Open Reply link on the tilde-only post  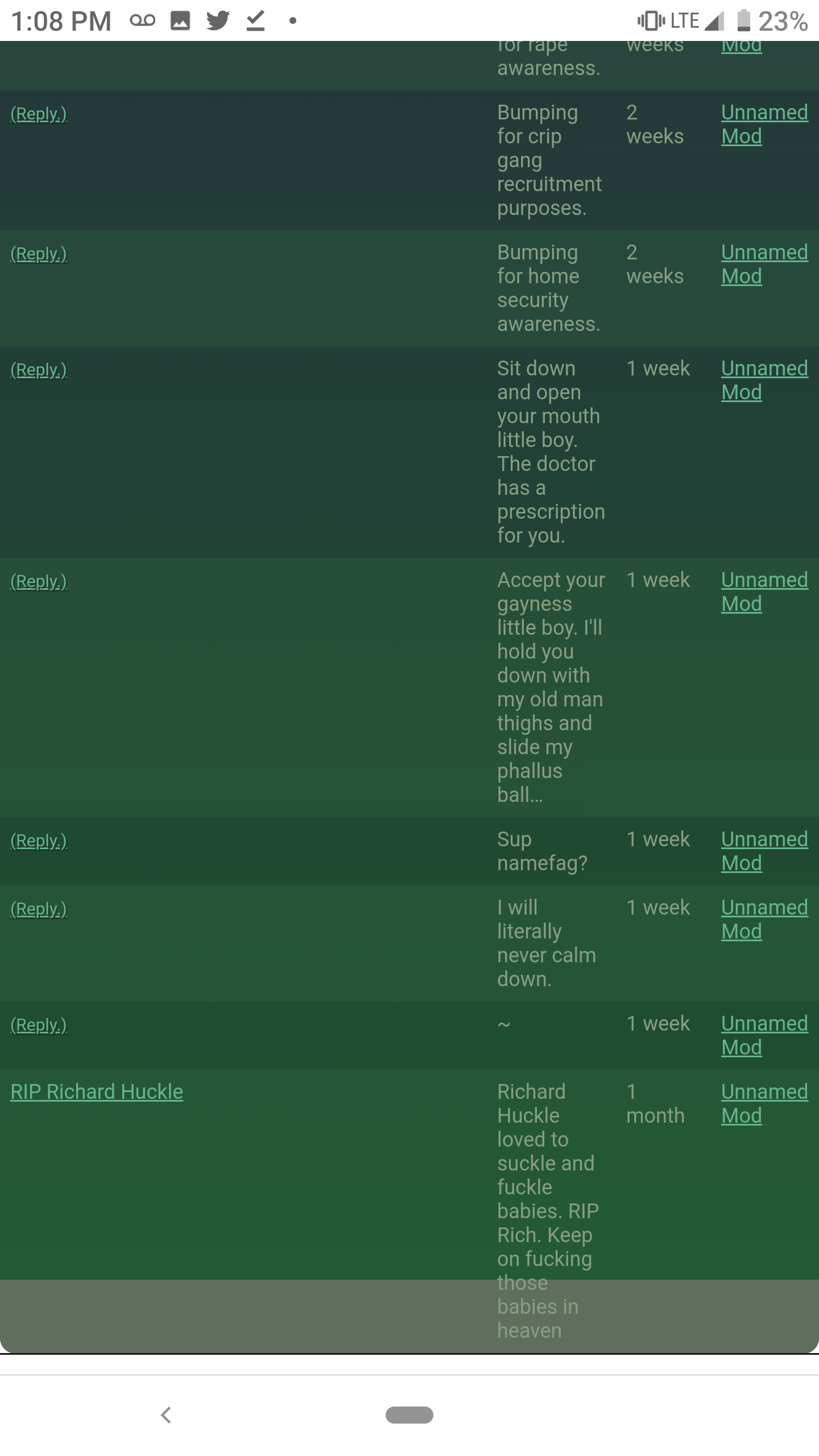pyautogui.click(x=39, y=1025)
